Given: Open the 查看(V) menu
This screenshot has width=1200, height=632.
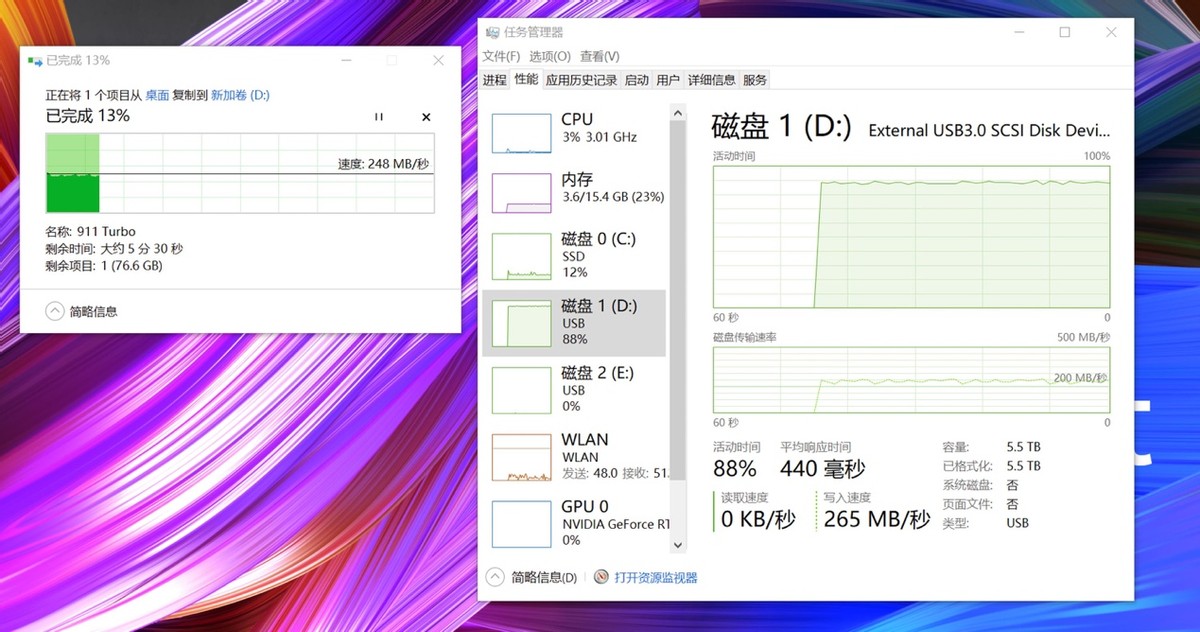Looking at the screenshot, I should 600,56.
